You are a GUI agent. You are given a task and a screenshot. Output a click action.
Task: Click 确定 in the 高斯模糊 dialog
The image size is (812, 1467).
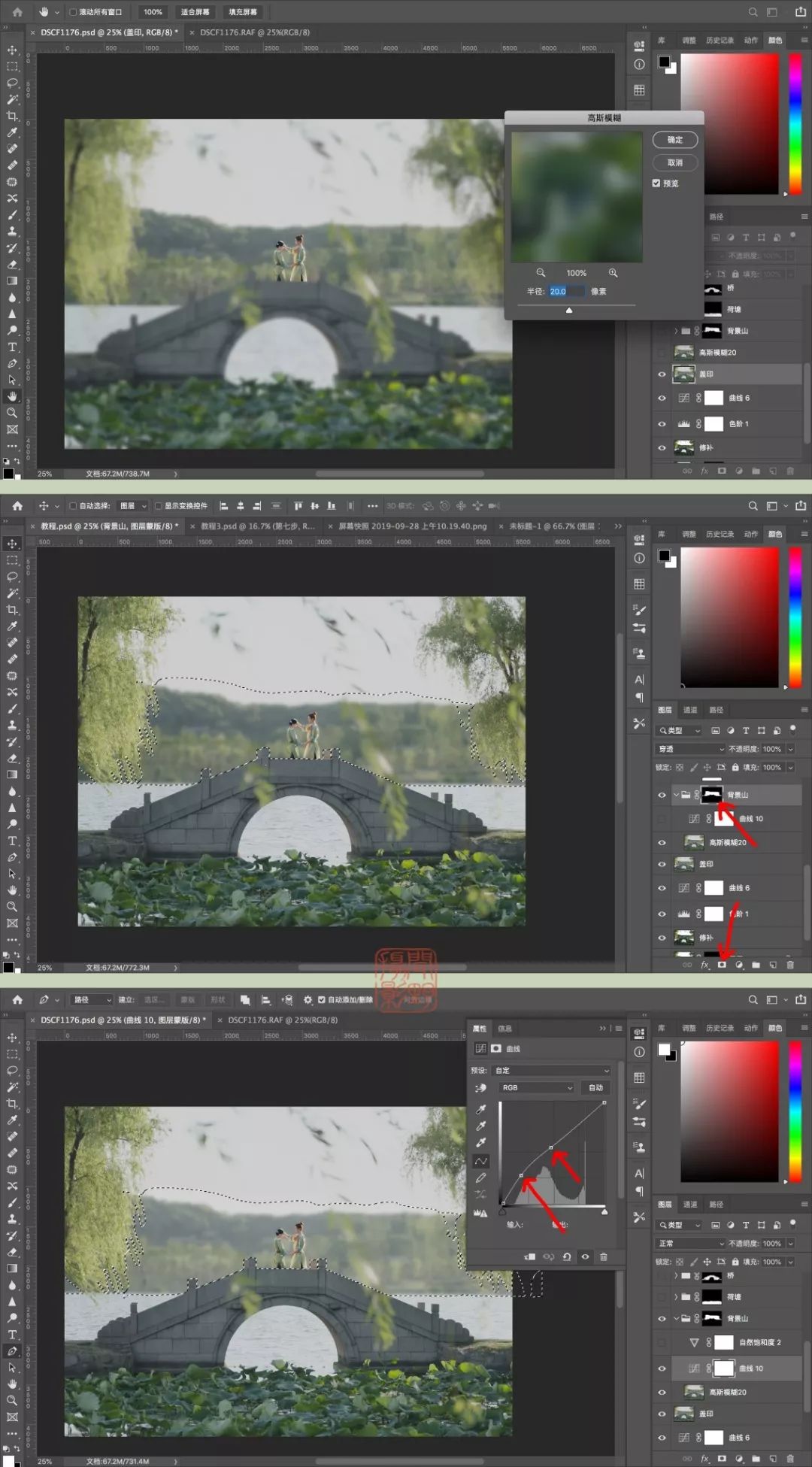(675, 140)
